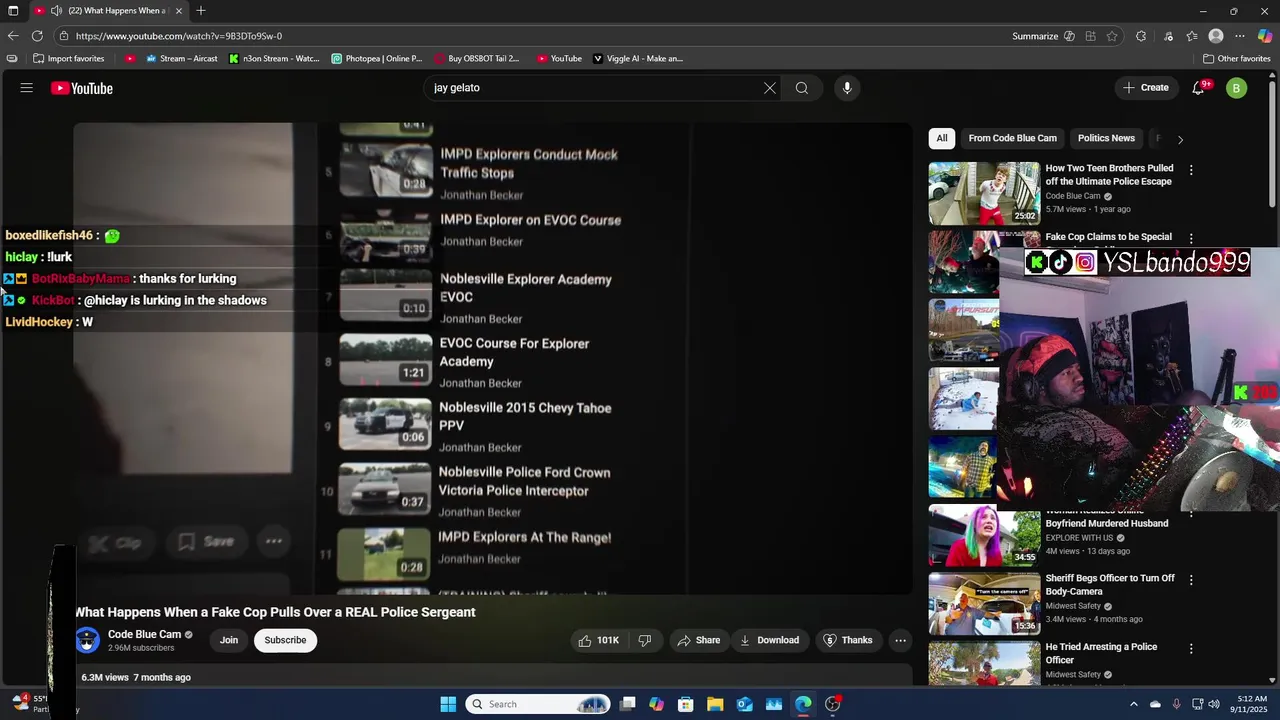Go back in the browser

pos(13,36)
